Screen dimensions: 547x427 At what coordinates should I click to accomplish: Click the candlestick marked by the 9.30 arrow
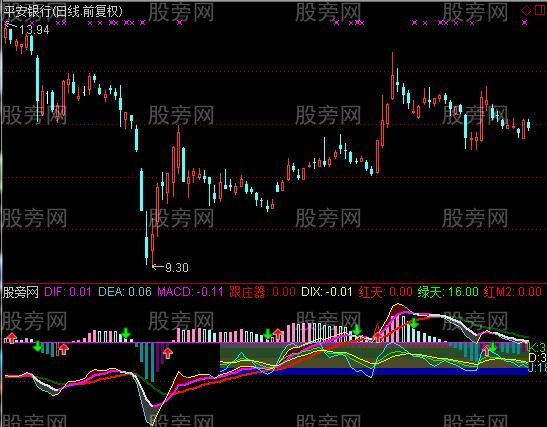(x=152, y=242)
